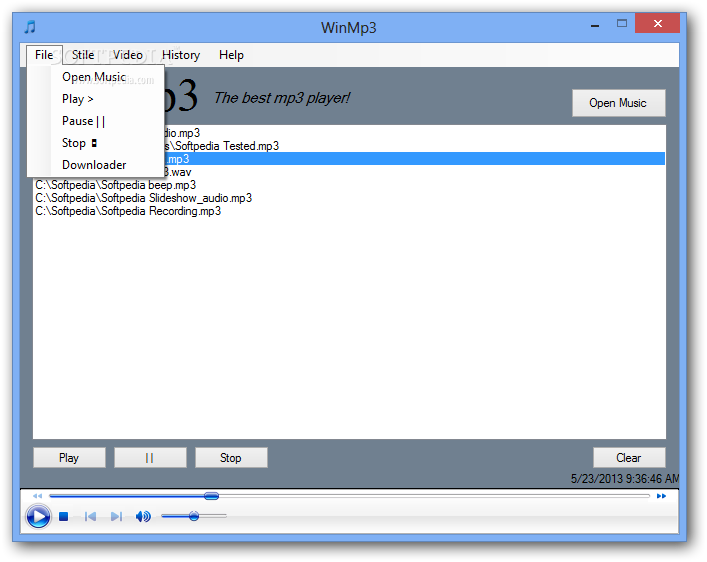The image size is (707, 562).
Task: Click the square stop icon in media bar
Action: pyautogui.click(x=64, y=516)
